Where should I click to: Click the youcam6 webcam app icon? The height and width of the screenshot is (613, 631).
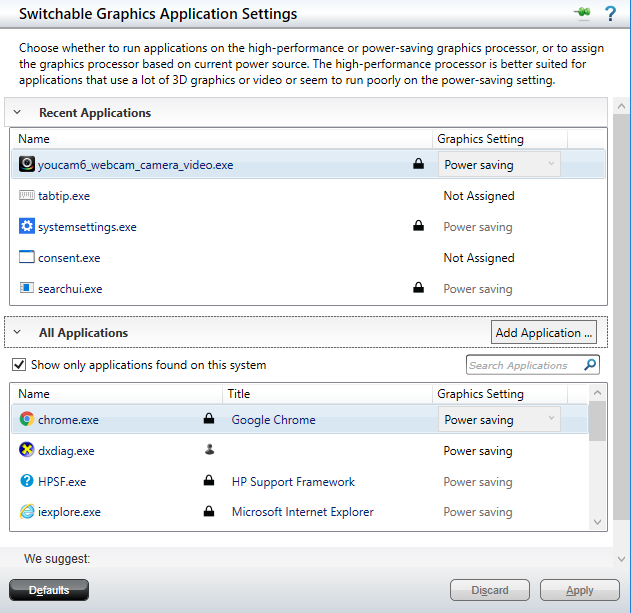[x=27, y=165]
